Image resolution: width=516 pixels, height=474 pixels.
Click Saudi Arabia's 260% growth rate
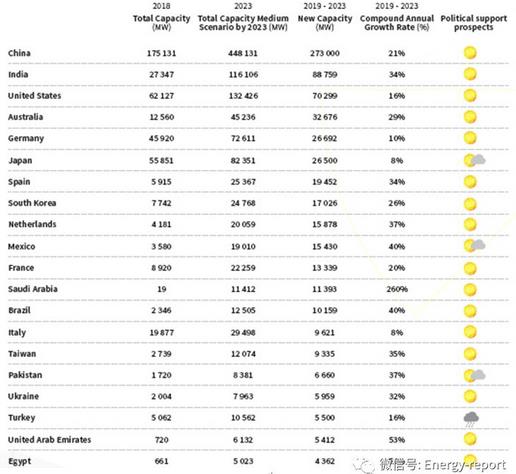397,289
